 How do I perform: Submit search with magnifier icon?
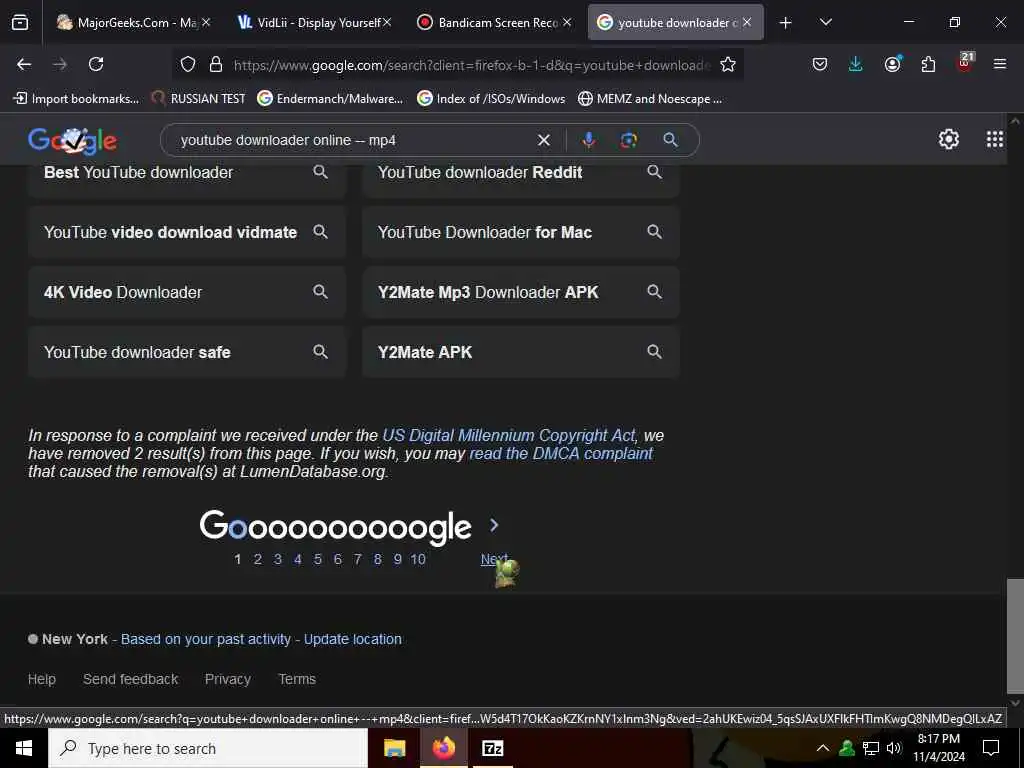coord(670,139)
